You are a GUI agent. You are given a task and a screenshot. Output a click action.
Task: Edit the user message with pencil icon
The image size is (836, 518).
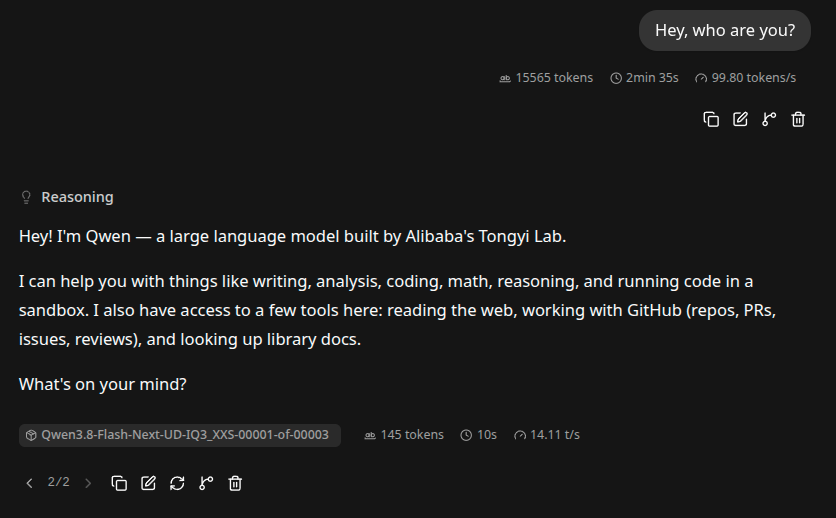click(x=740, y=119)
